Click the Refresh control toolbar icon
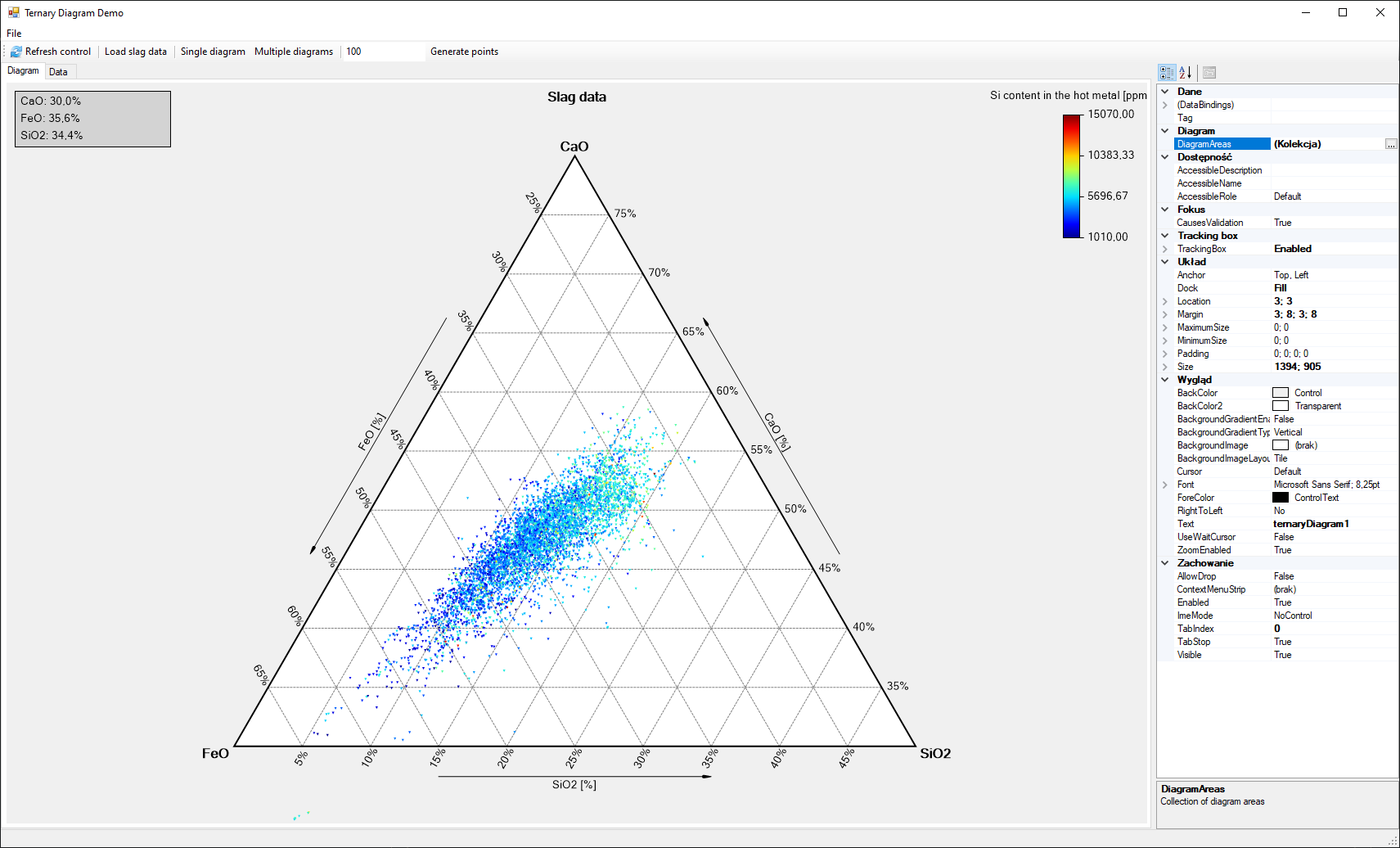 (x=51, y=51)
